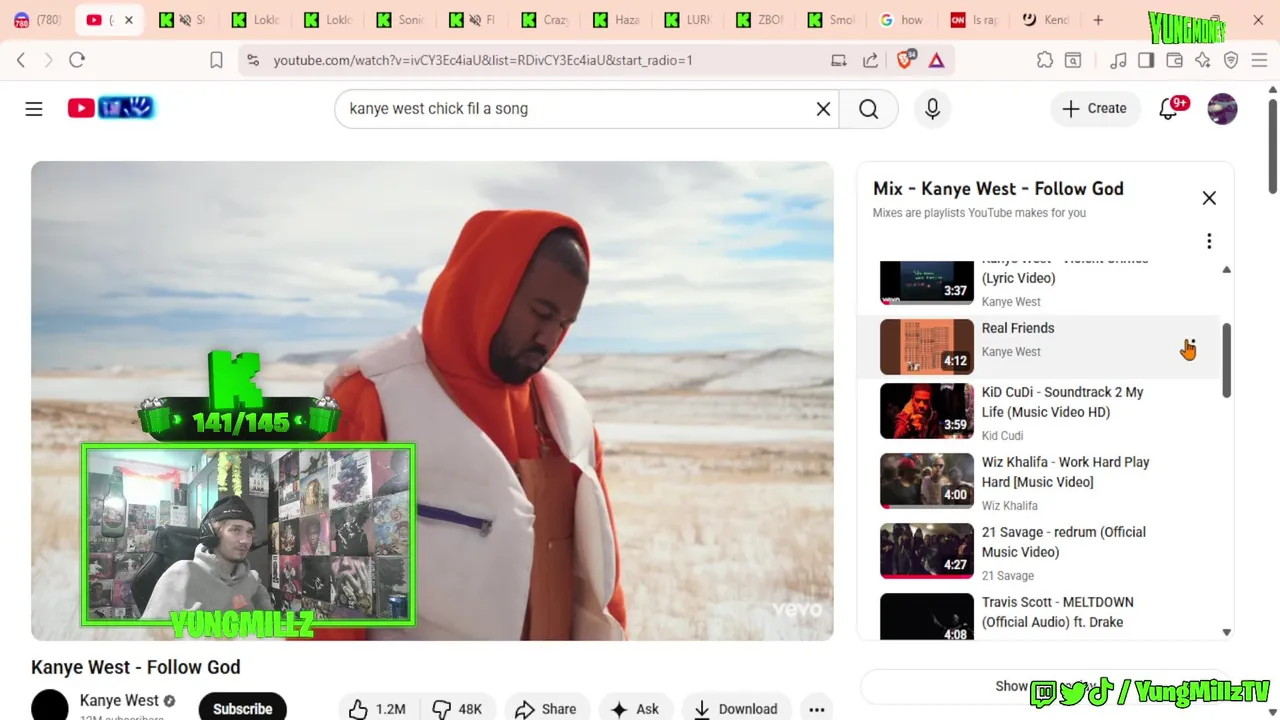Click 'Kanye West - Follow God' title
The width and height of the screenshot is (1280, 720).
click(136, 667)
